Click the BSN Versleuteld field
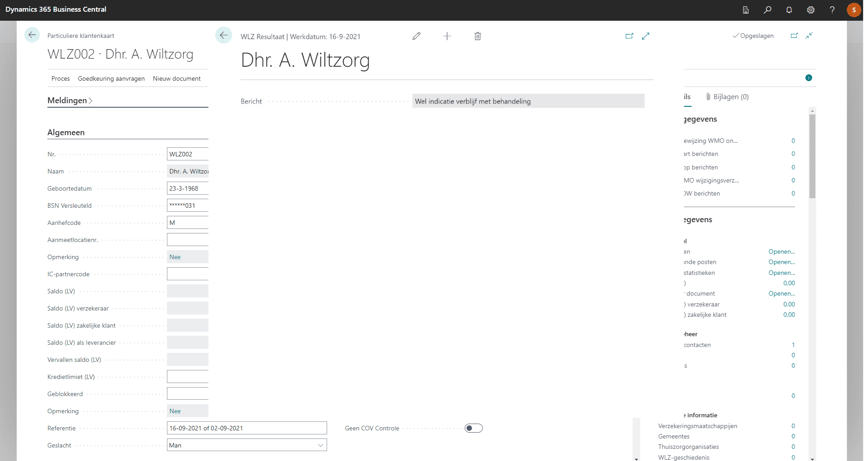This screenshot has width=864, height=461. 187,205
